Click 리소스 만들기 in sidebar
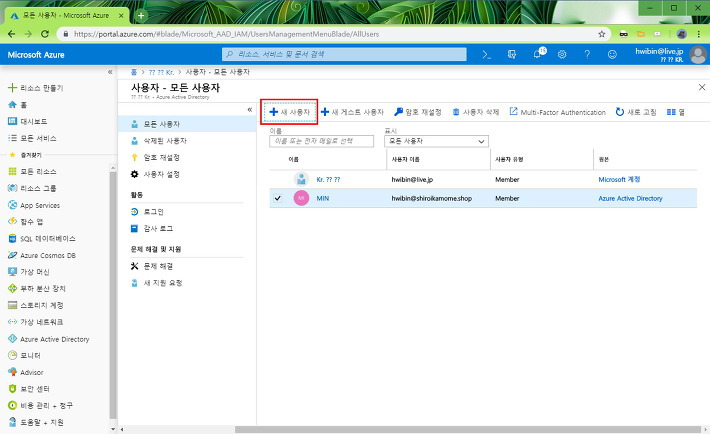 36,88
